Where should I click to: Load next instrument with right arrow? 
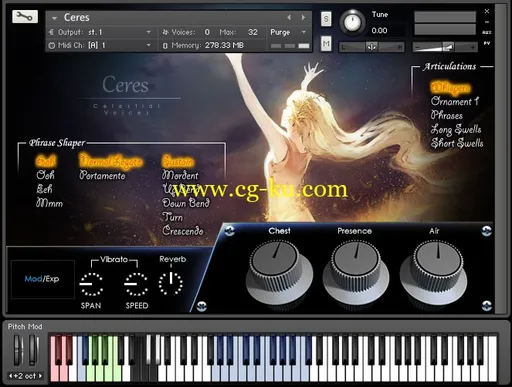303,17
